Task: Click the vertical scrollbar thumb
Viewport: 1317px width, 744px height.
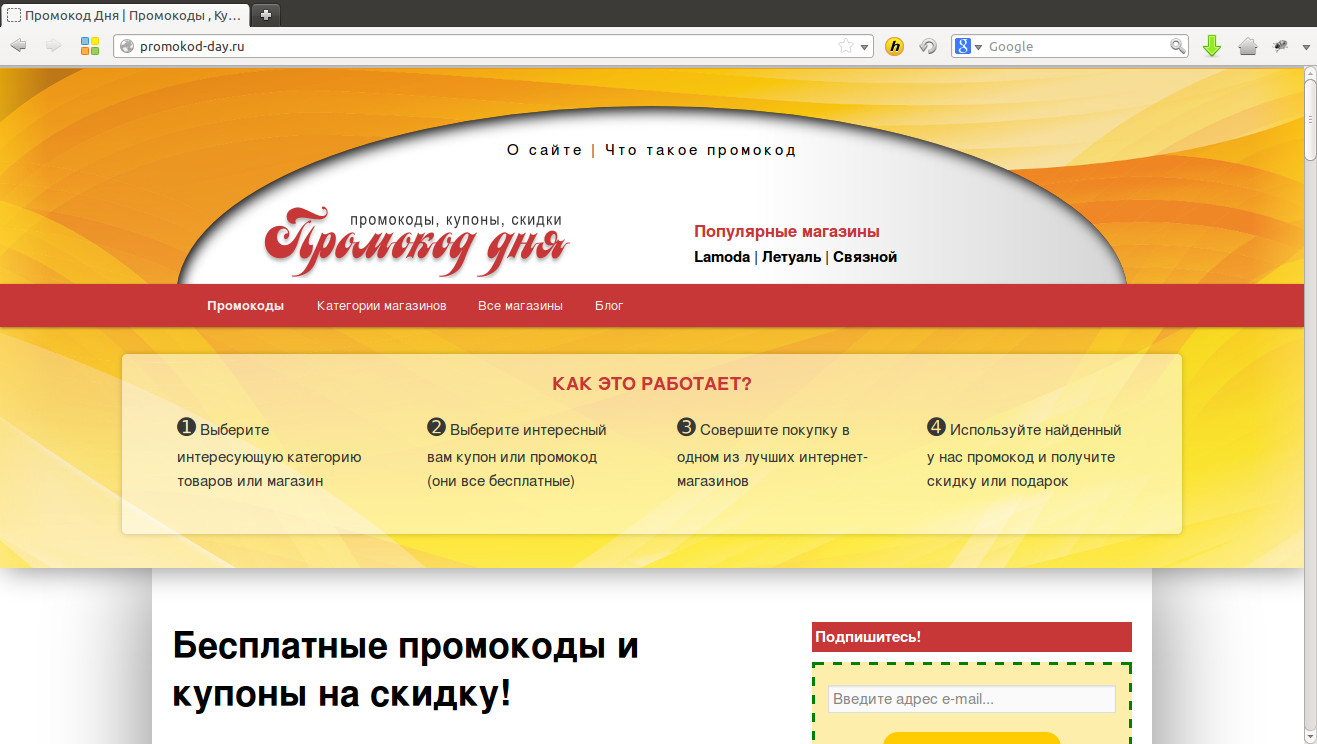Action: [1310, 118]
